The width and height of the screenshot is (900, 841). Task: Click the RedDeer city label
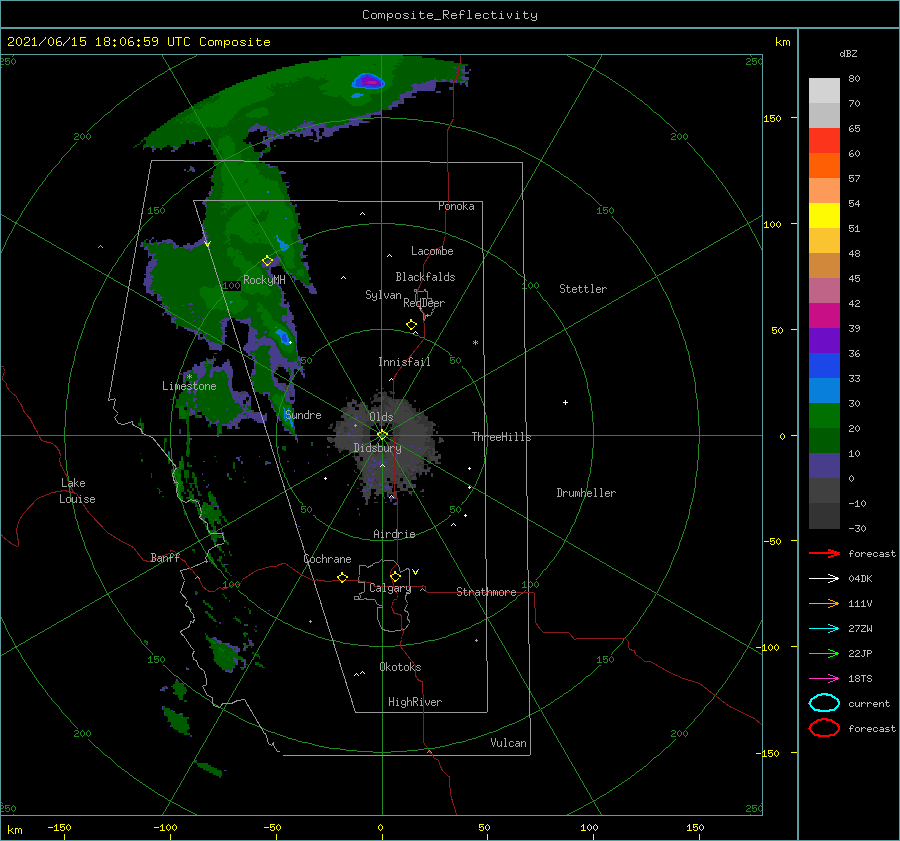[x=424, y=303]
